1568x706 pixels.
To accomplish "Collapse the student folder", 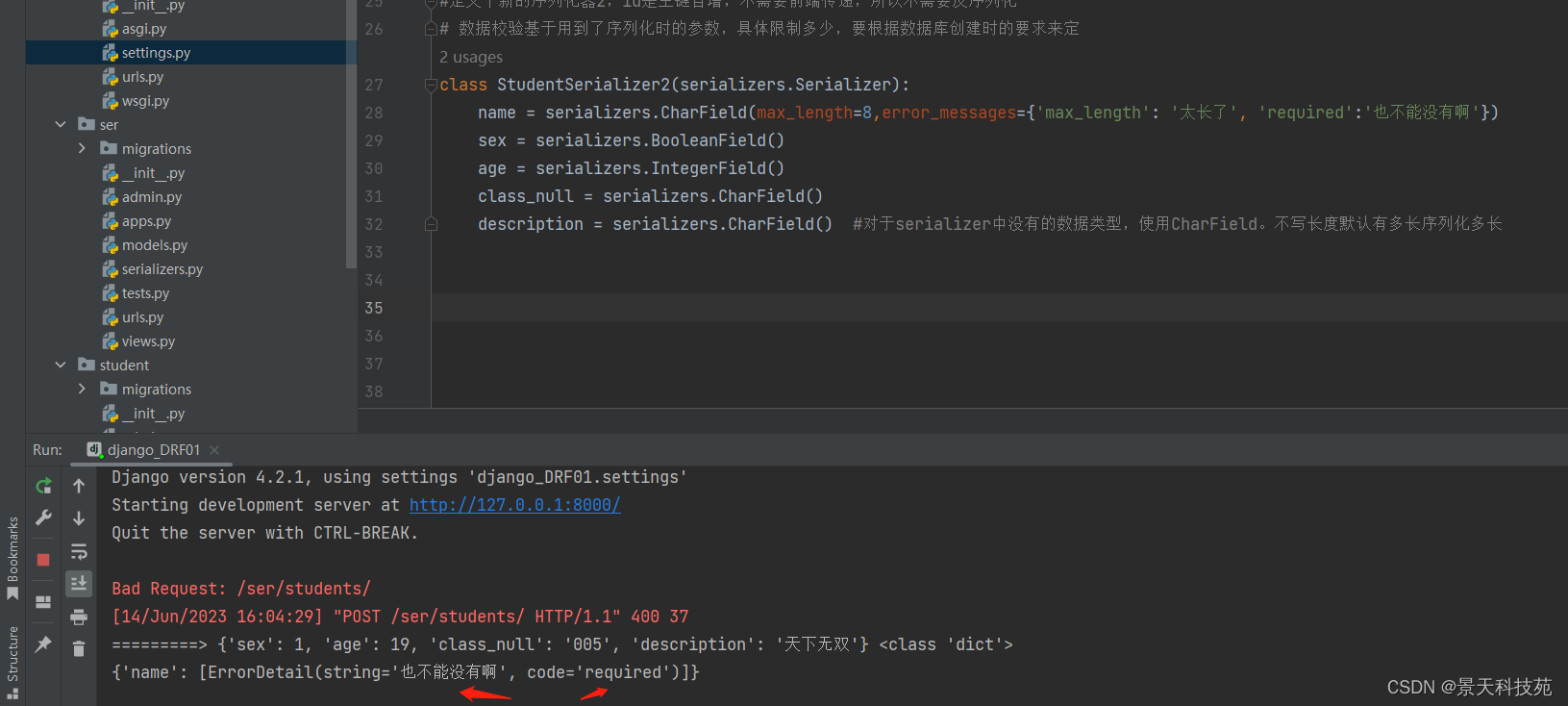I will click(x=61, y=366).
